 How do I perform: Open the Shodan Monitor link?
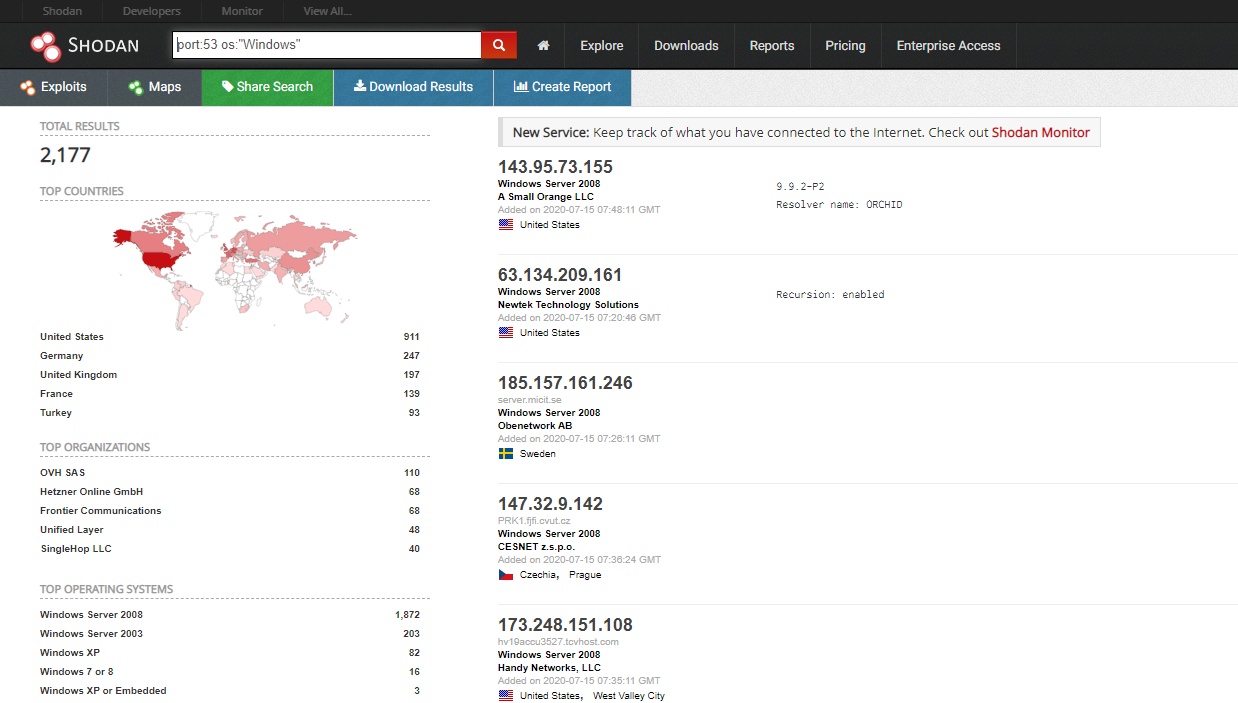click(x=1041, y=132)
